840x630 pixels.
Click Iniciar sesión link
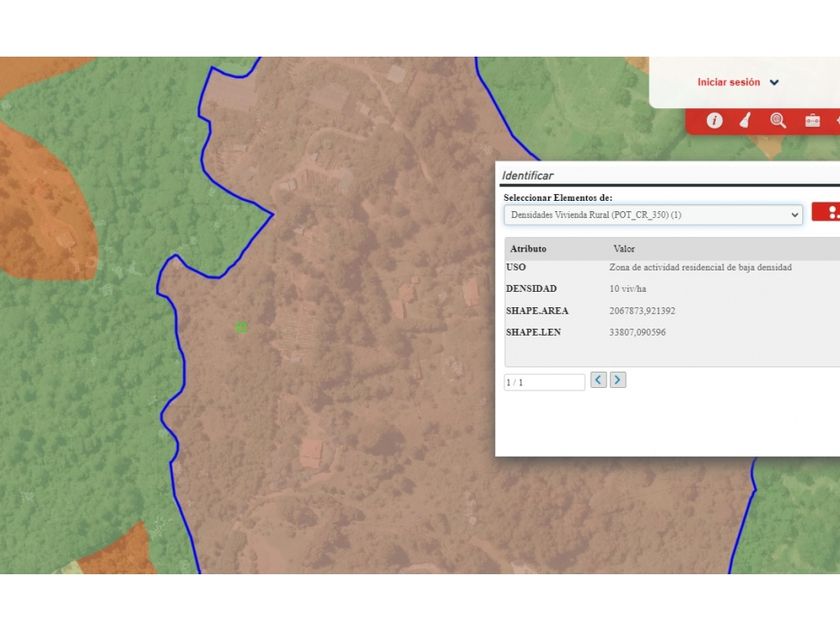pos(728,82)
